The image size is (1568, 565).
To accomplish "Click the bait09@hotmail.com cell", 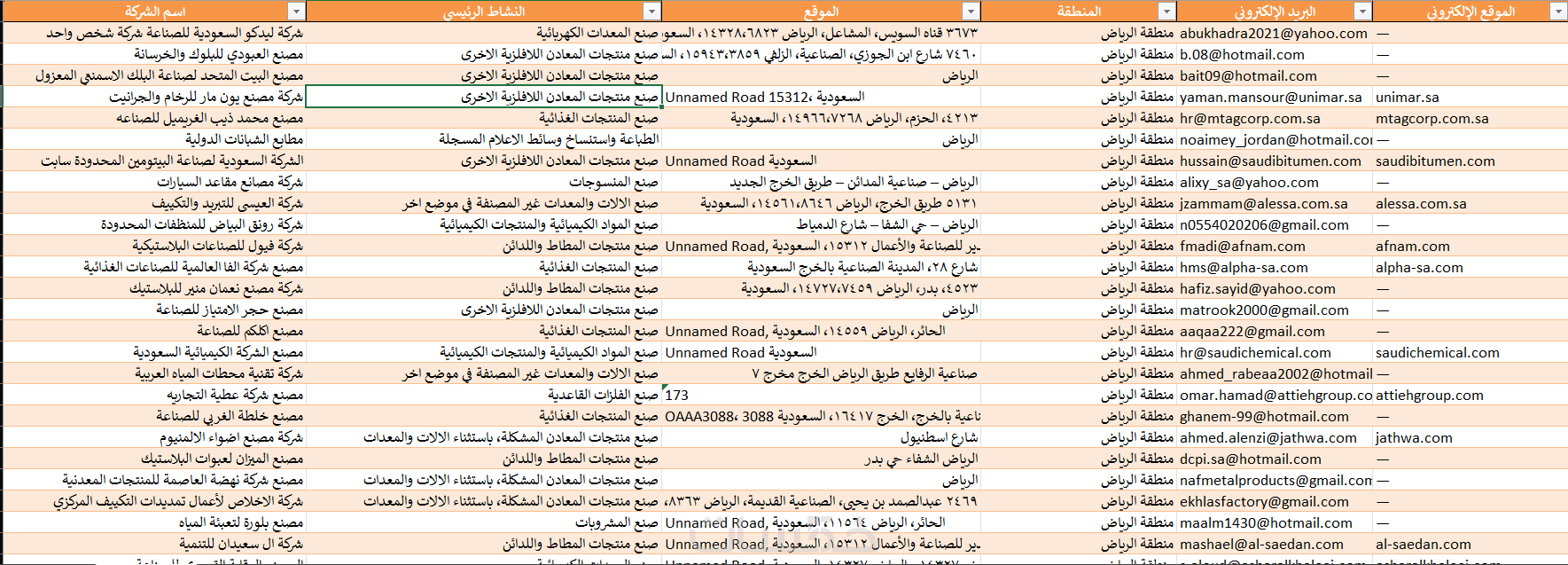I will (1275, 75).
